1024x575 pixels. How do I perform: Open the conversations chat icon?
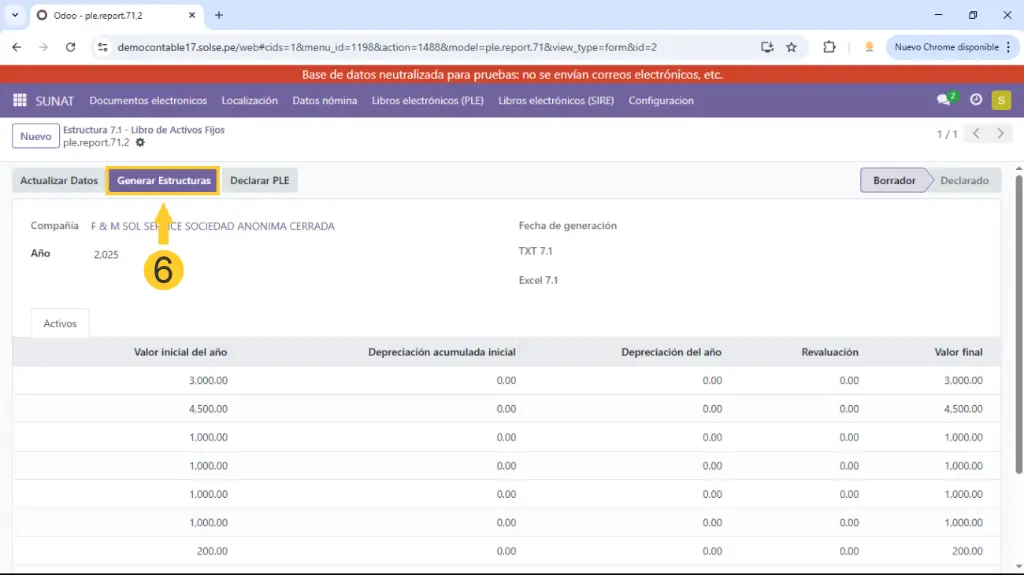click(944, 100)
